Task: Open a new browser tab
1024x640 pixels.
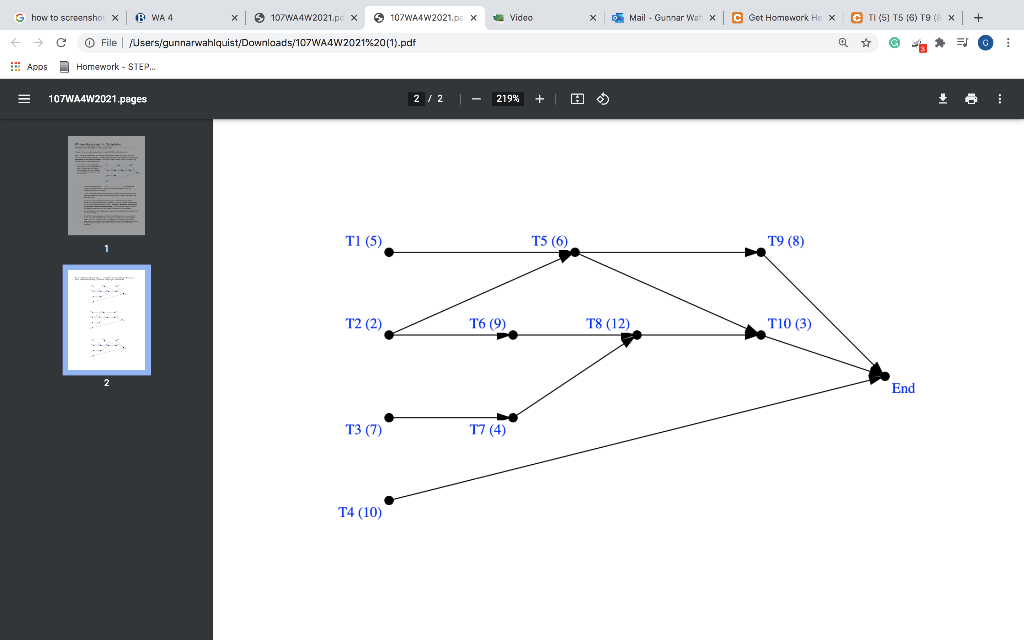Action: click(x=978, y=18)
